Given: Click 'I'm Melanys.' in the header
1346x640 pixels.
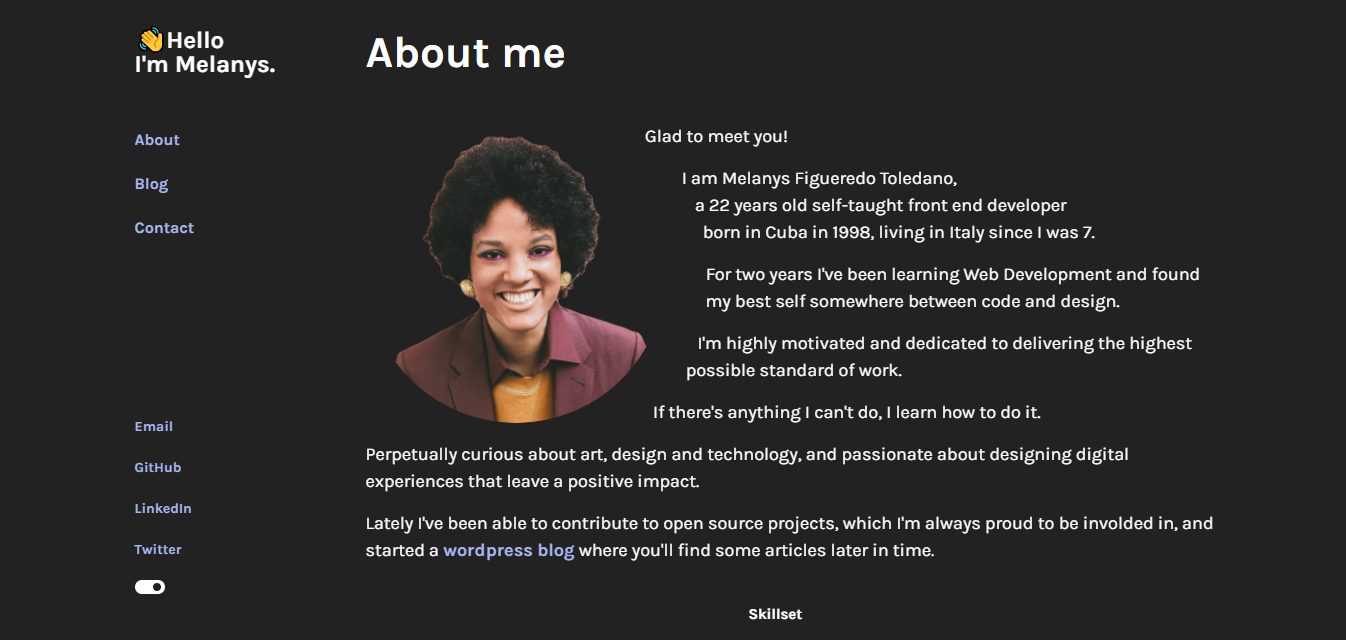Looking at the screenshot, I should (x=205, y=65).
